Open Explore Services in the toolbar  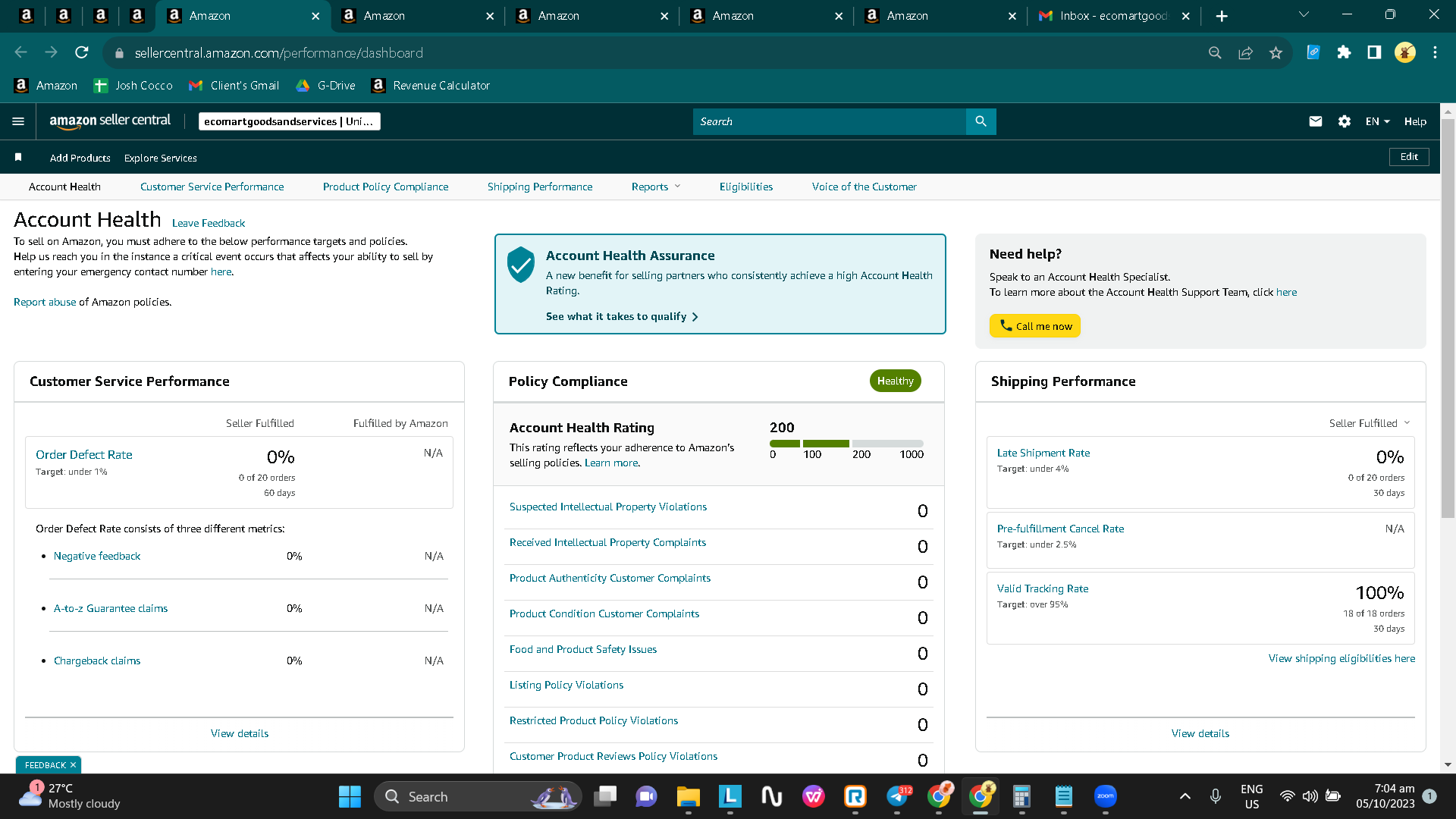(x=161, y=158)
